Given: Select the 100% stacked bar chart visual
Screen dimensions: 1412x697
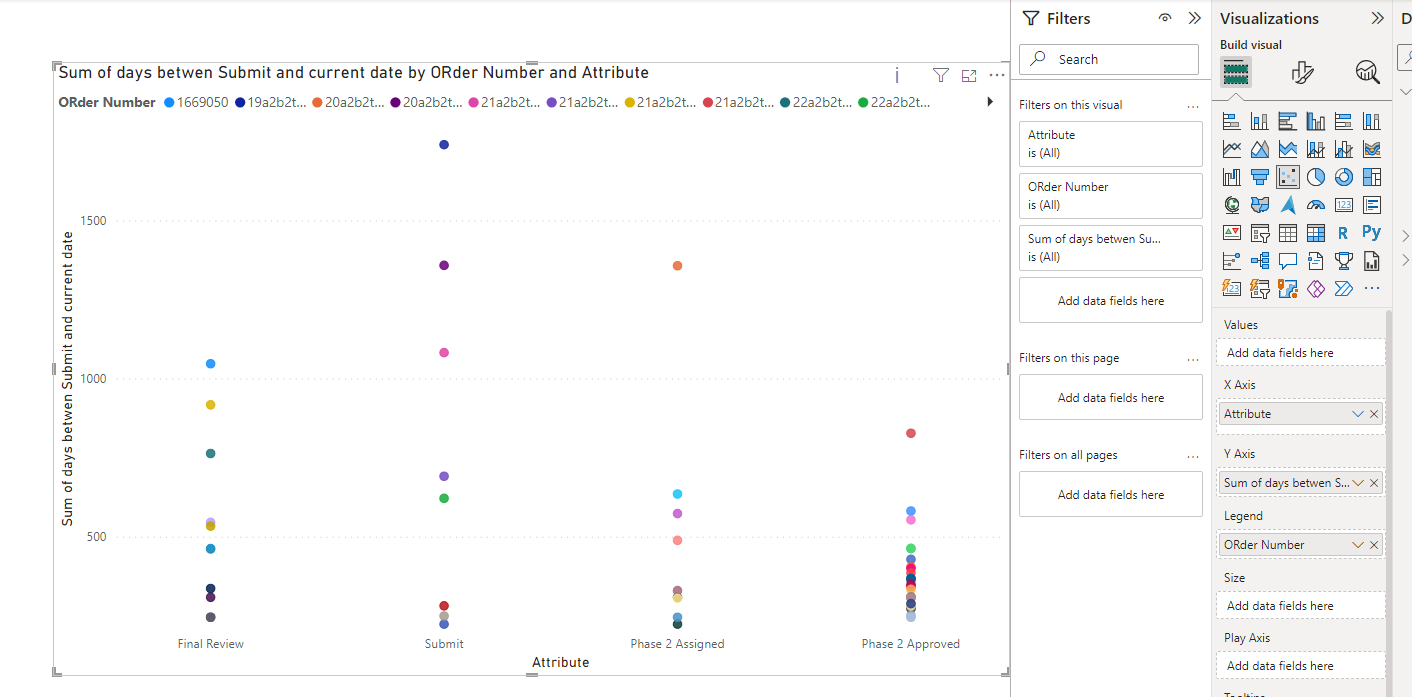Looking at the screenshot, I should [1344, 121].
